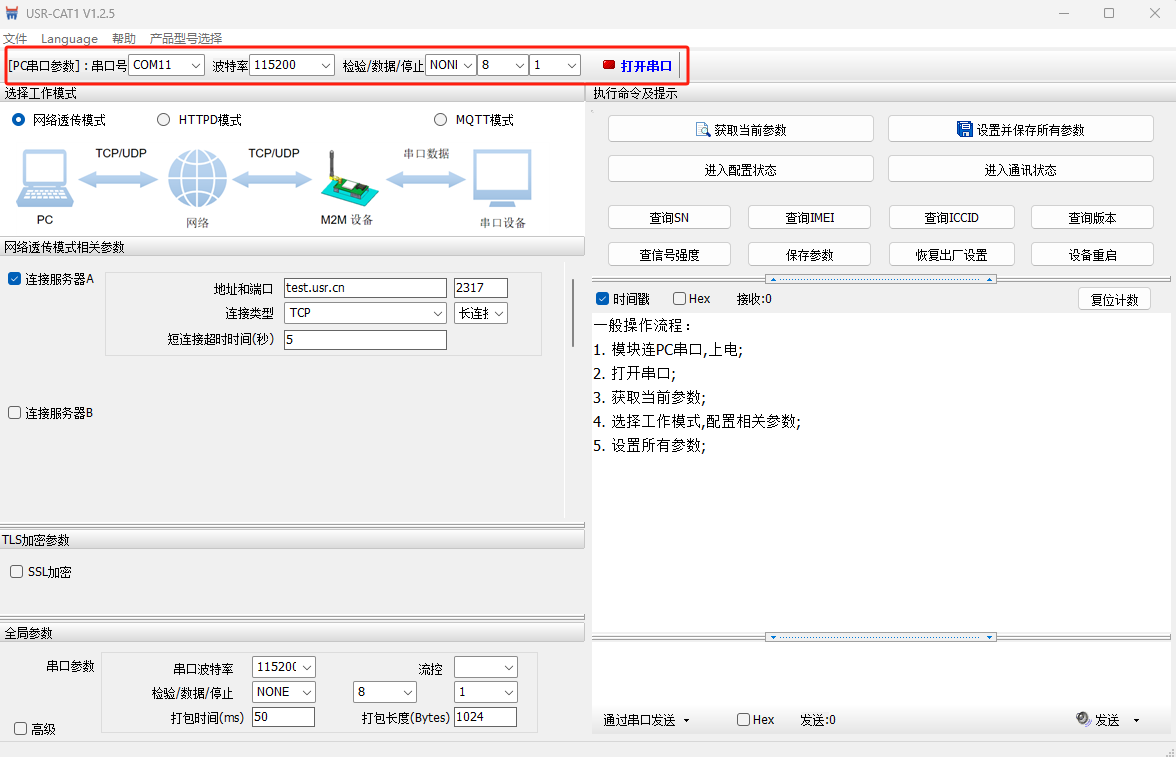Click the network globe icon
The width and height of the screenshot is (1176, 757).
[x=197, y=180]
